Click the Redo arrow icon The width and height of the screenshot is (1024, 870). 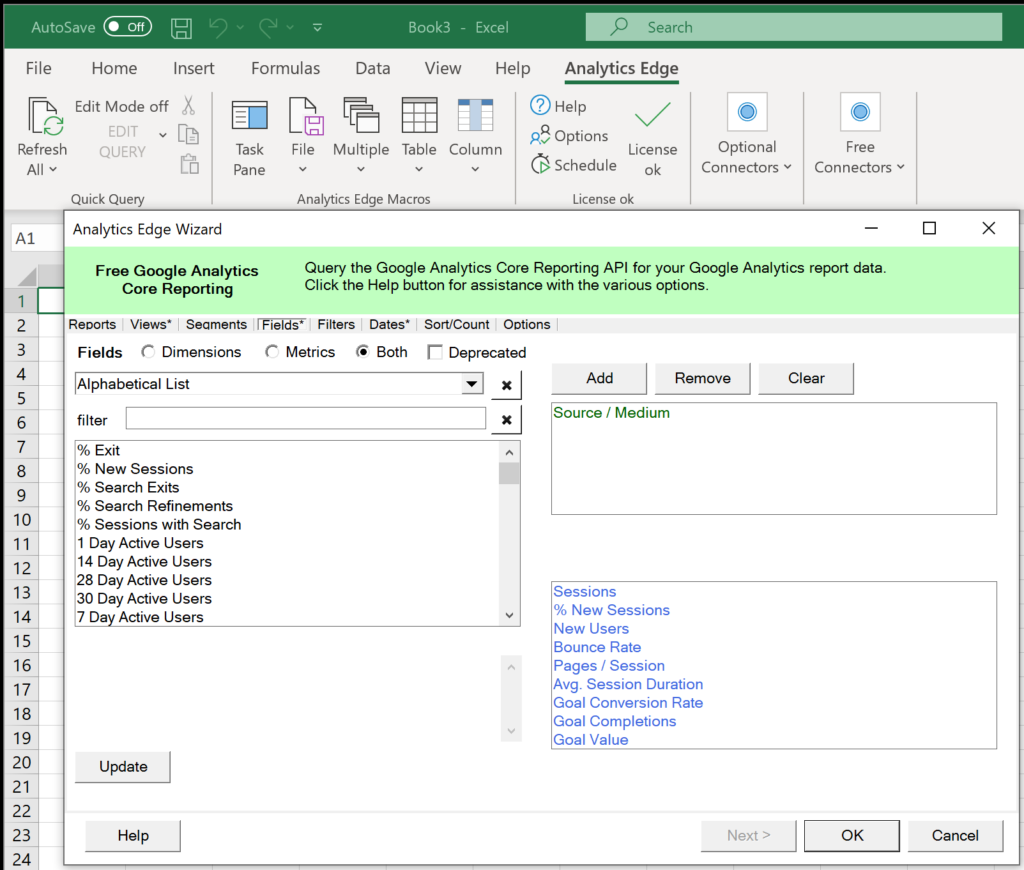(268, 27)
